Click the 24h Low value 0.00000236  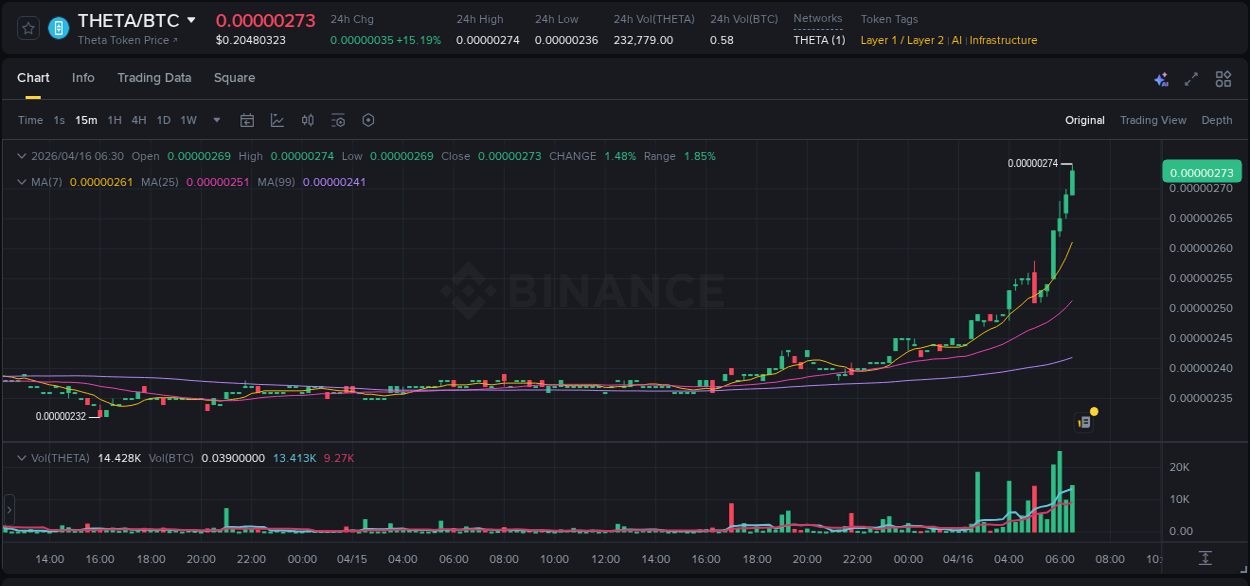coord(567,40)
